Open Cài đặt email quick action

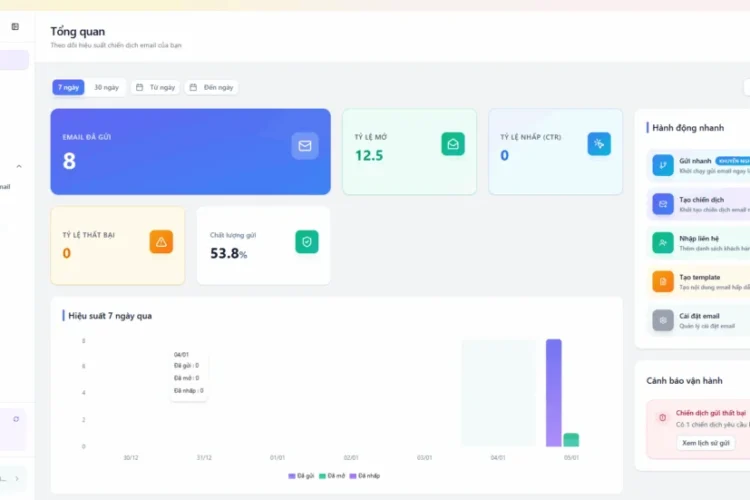(698, 321)
